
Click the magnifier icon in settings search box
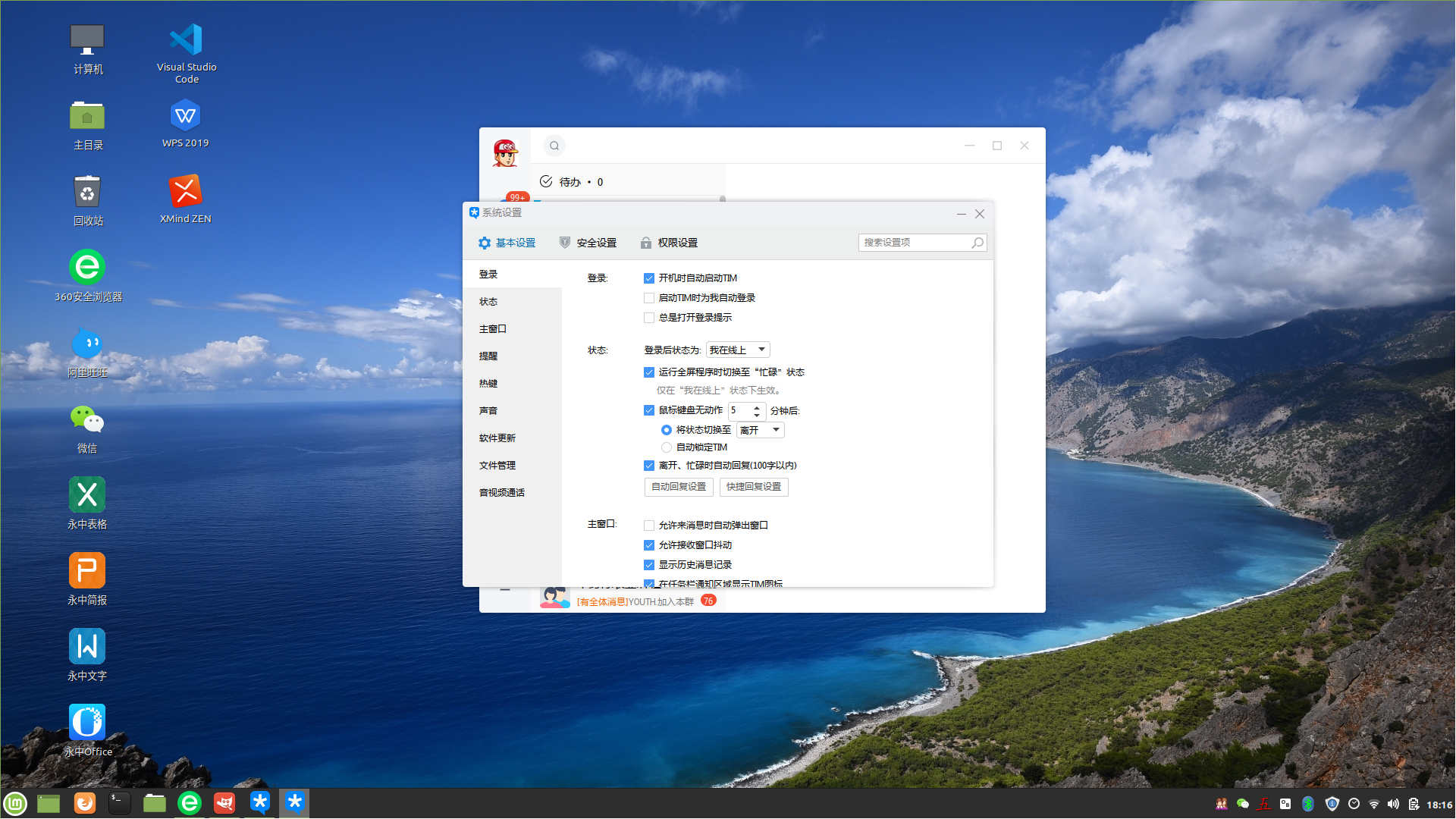tap(977, 243)
